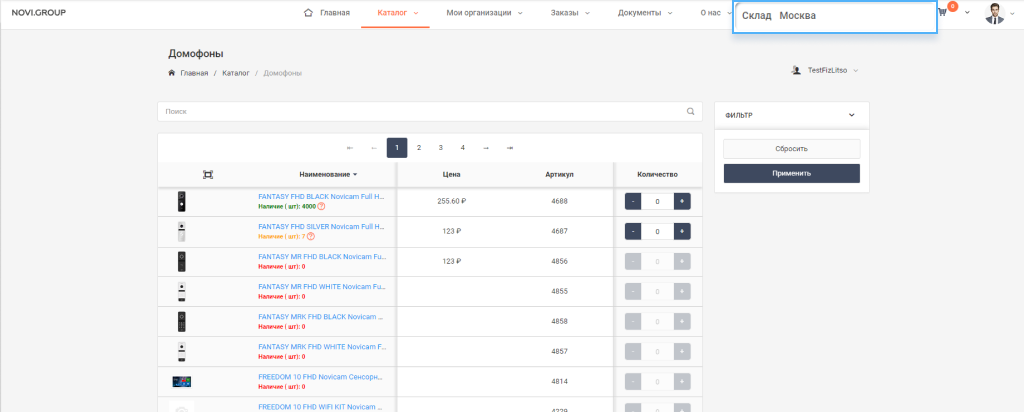Viewport: 1024px width, 412px height.
Task: Click the minus button in row 4856
Action: point(633,261)
